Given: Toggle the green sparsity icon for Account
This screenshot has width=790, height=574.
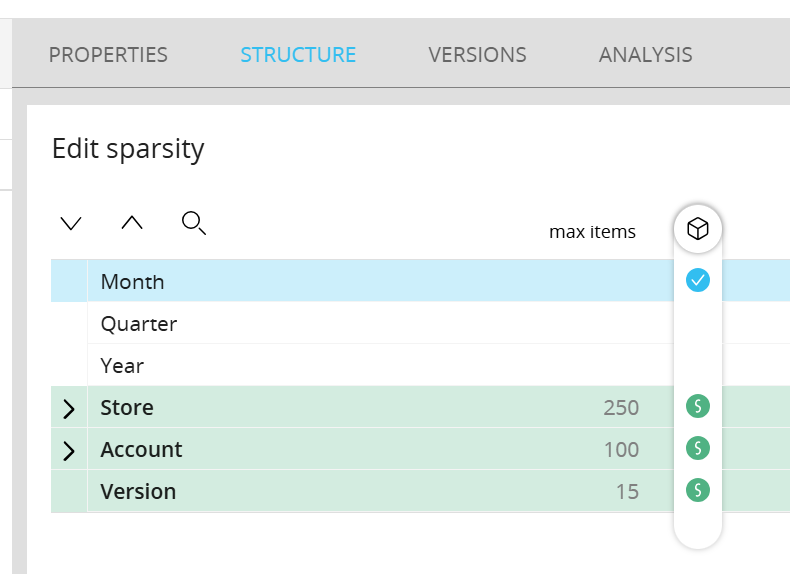Looking at the screenshot, I should [698, 448].
